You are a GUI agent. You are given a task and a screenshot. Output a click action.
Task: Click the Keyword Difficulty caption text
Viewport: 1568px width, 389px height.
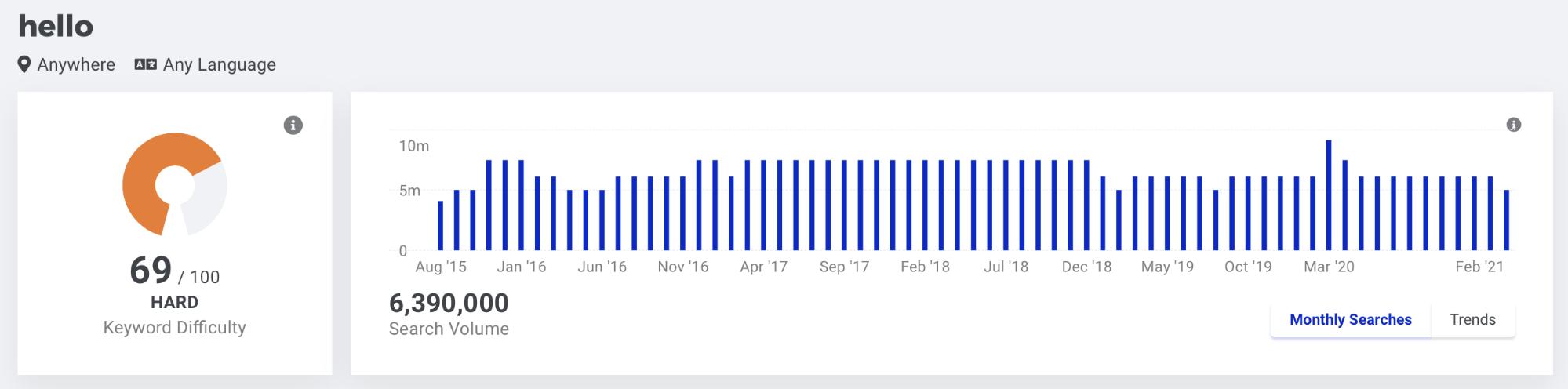tap(174, 328)
